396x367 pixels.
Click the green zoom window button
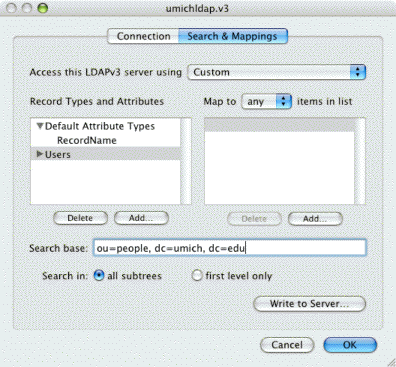tap(42, 8)
